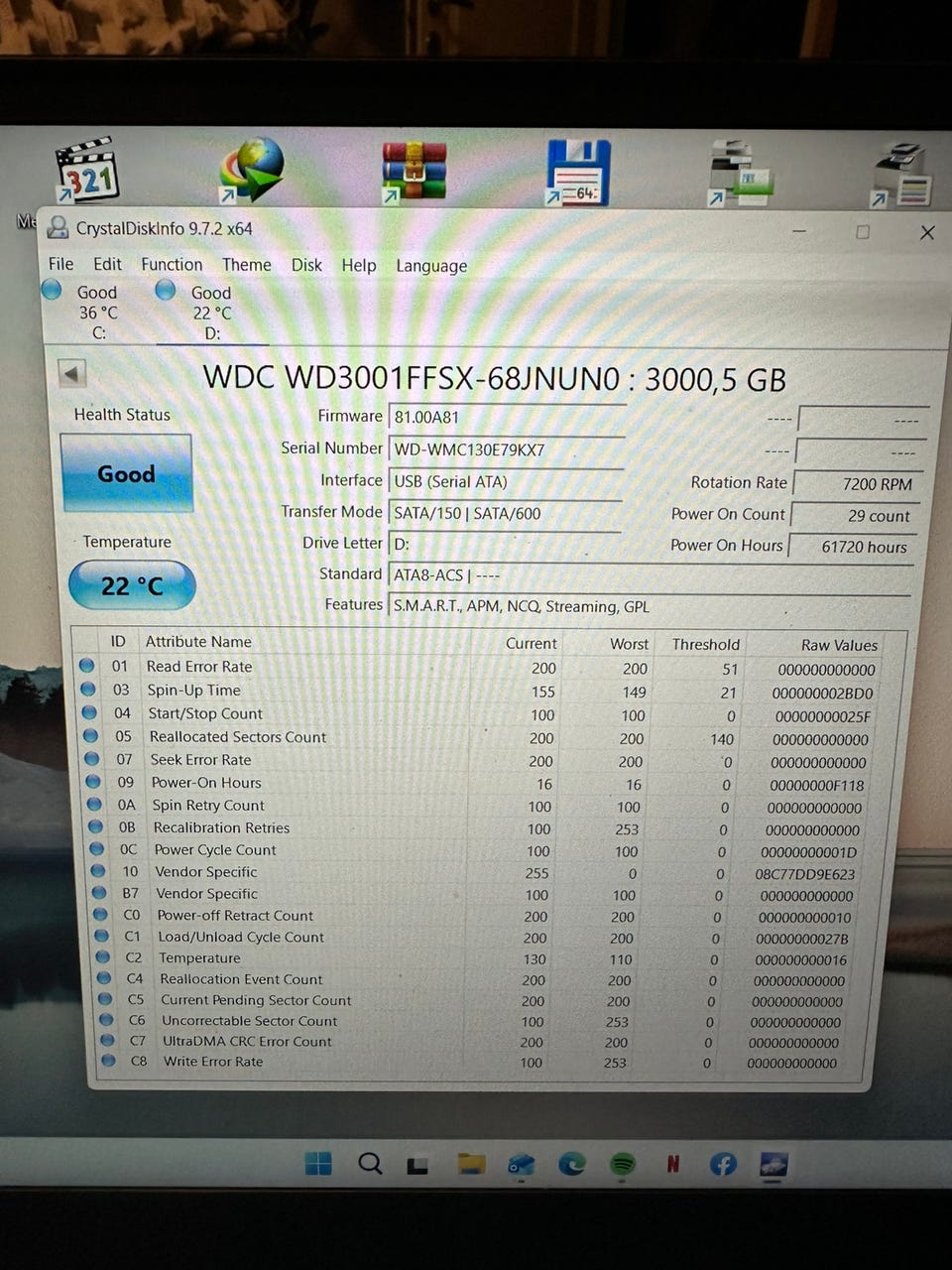Open Spotify from the taskbar
The height and width of the screenshot is (1270, 952).
point(622,1163)
